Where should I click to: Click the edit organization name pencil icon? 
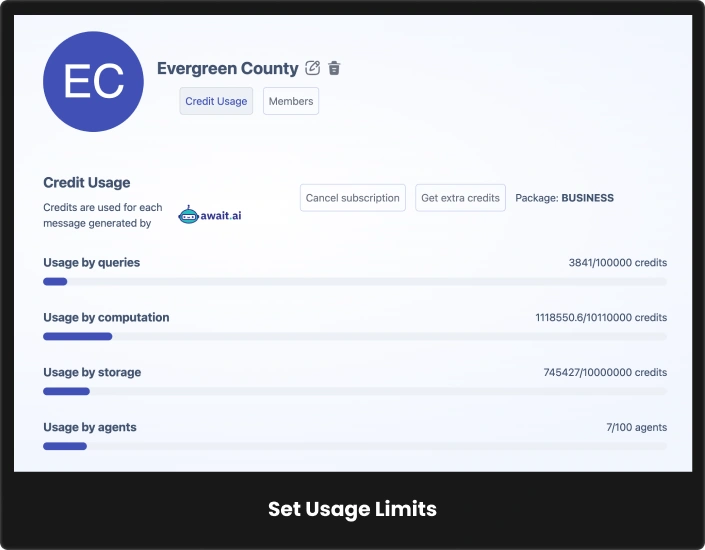pyautogui.click(x=312, y=68)
